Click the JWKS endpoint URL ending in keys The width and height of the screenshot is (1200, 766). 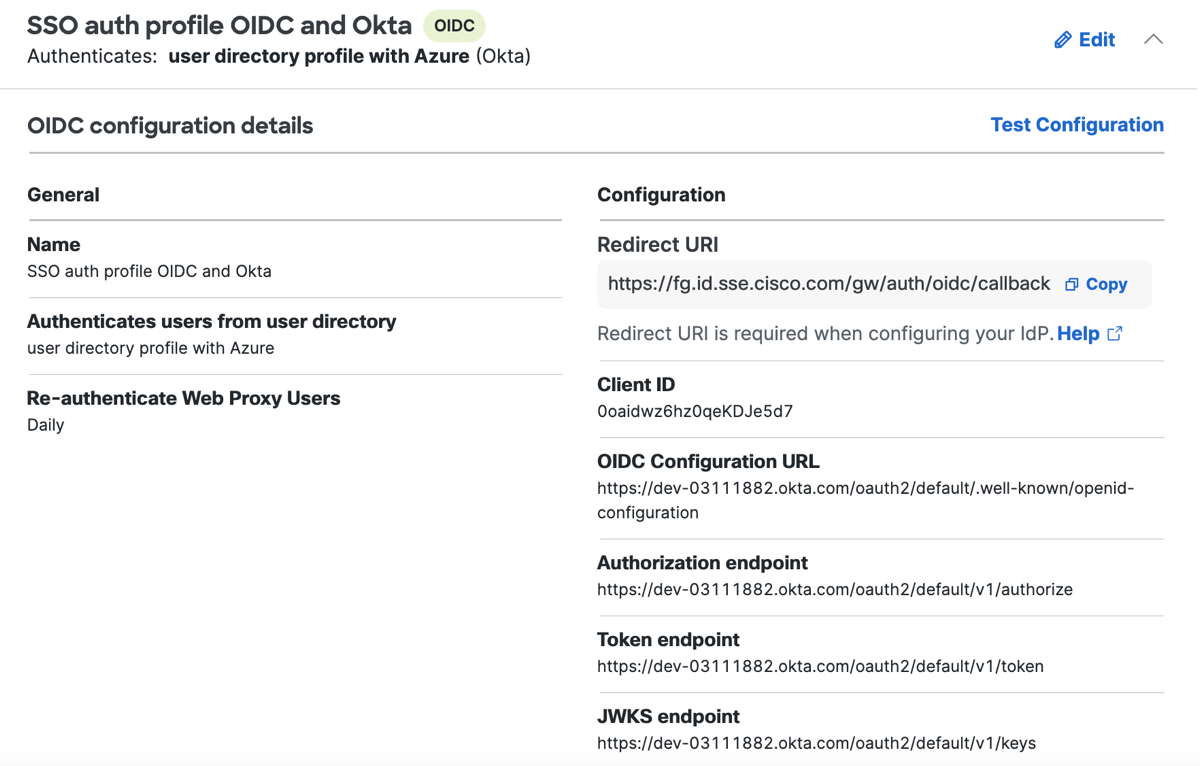tap(816, 743)
